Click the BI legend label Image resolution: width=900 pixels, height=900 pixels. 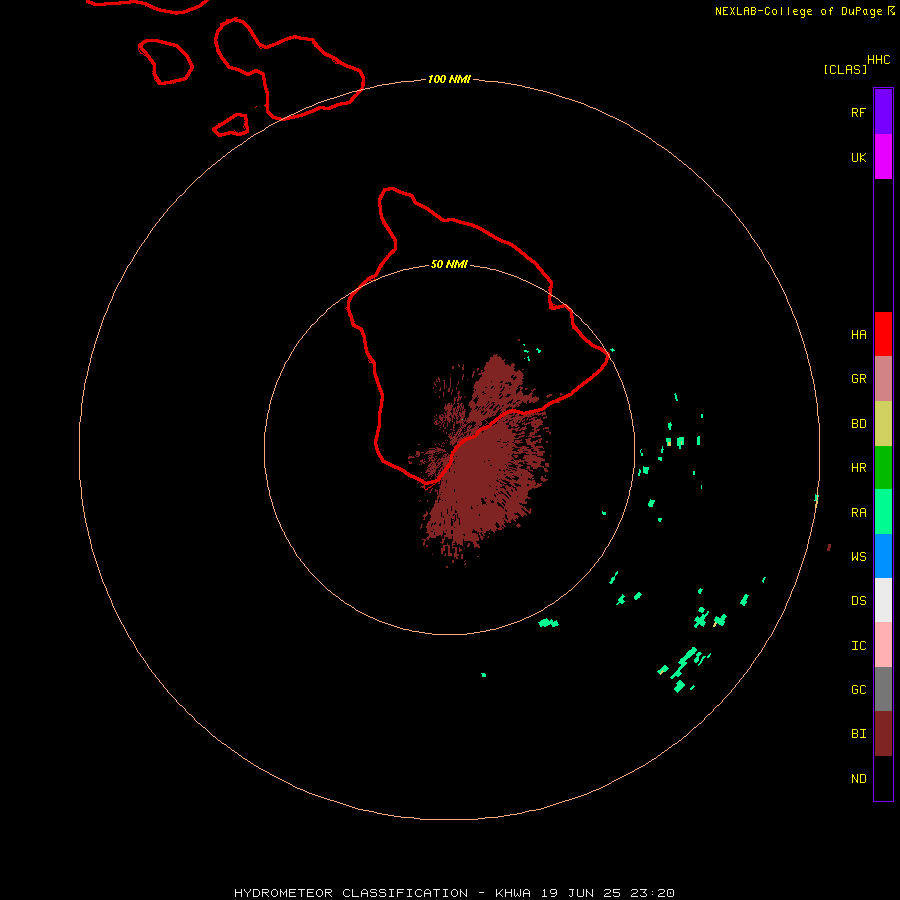coord(858,734)
